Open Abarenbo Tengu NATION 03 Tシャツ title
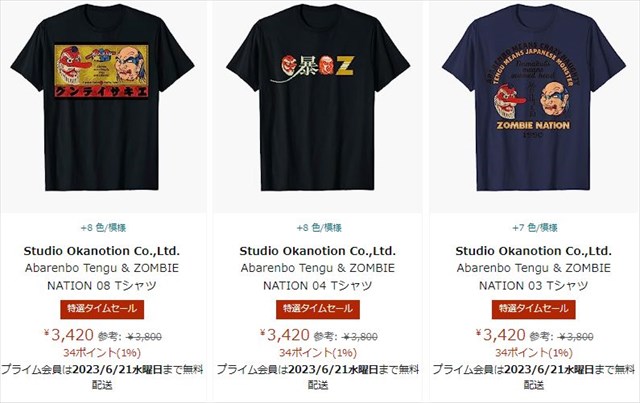The width and height of the screenshot is (640, 403). (534, 277)
